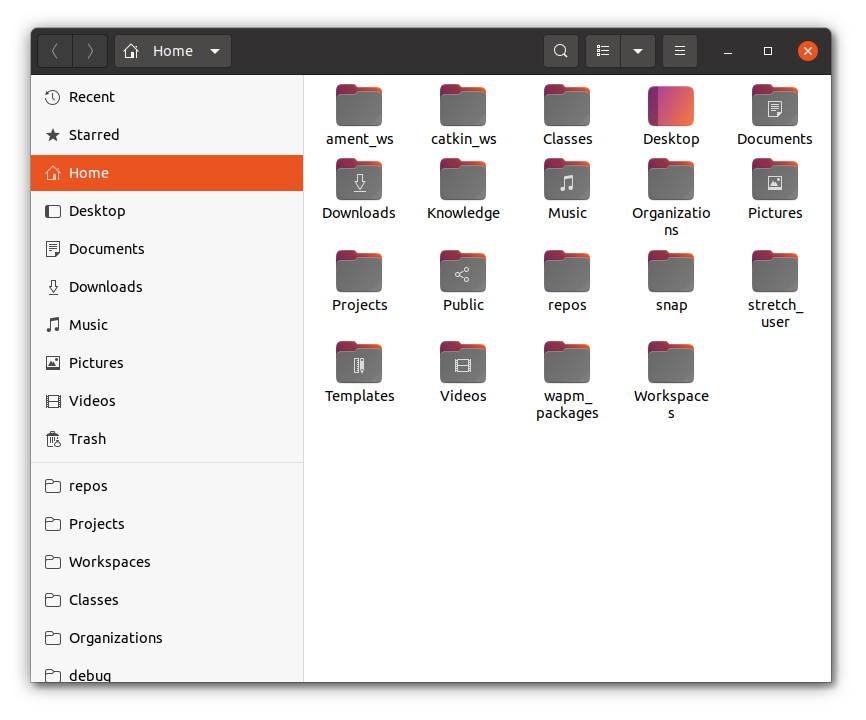866x720 pixels.
Task: Click the wapm_packages folder icon
Action: [567, 362]
